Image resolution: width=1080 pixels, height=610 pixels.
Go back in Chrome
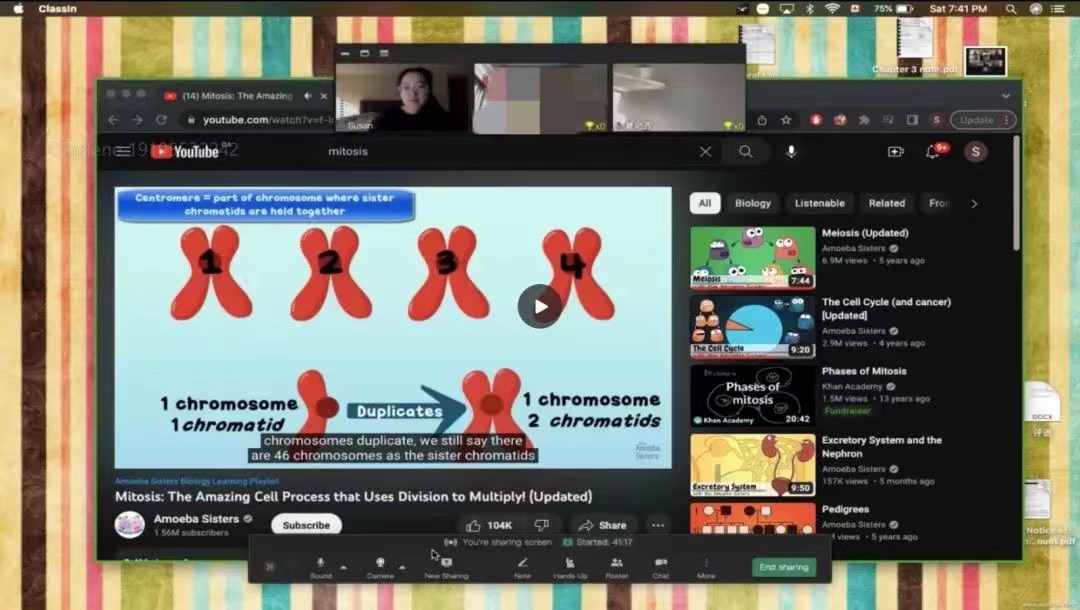tap(114, 120)
